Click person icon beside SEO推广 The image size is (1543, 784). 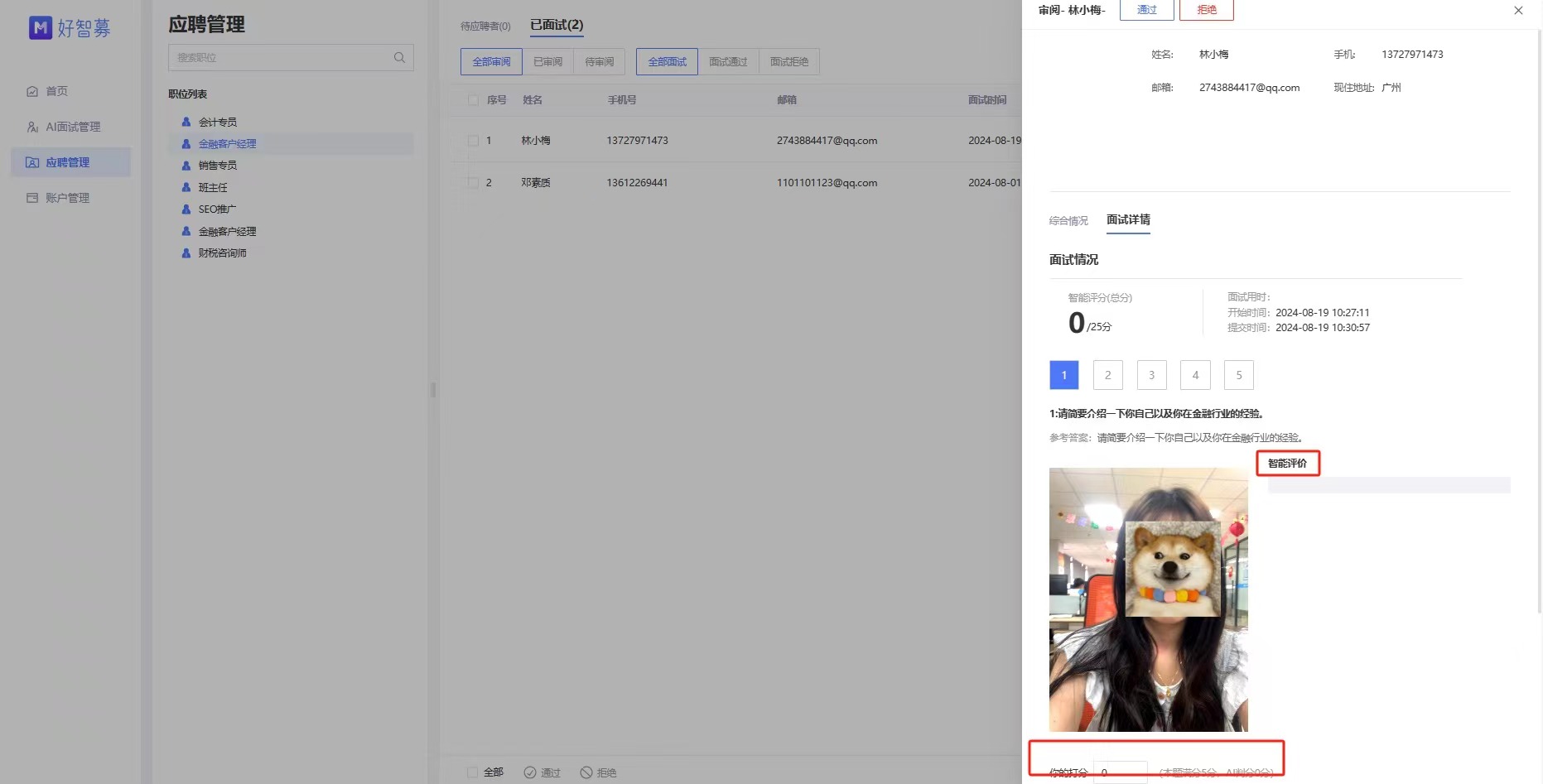click(x=186, y=209)
